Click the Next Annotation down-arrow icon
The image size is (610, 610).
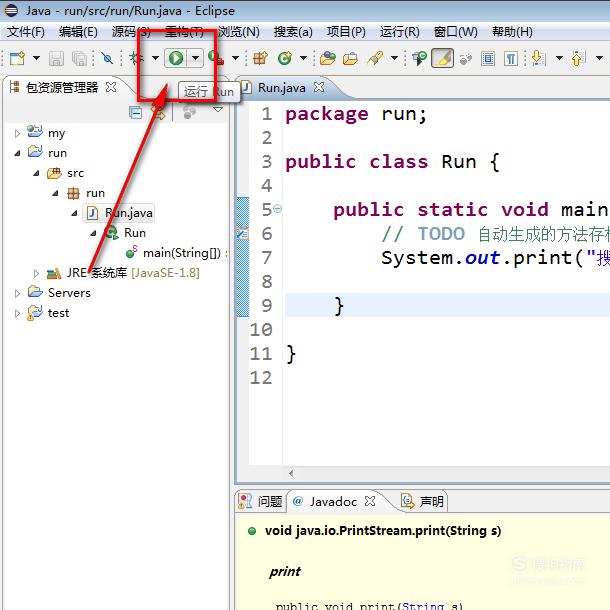[x=539, y=58]
